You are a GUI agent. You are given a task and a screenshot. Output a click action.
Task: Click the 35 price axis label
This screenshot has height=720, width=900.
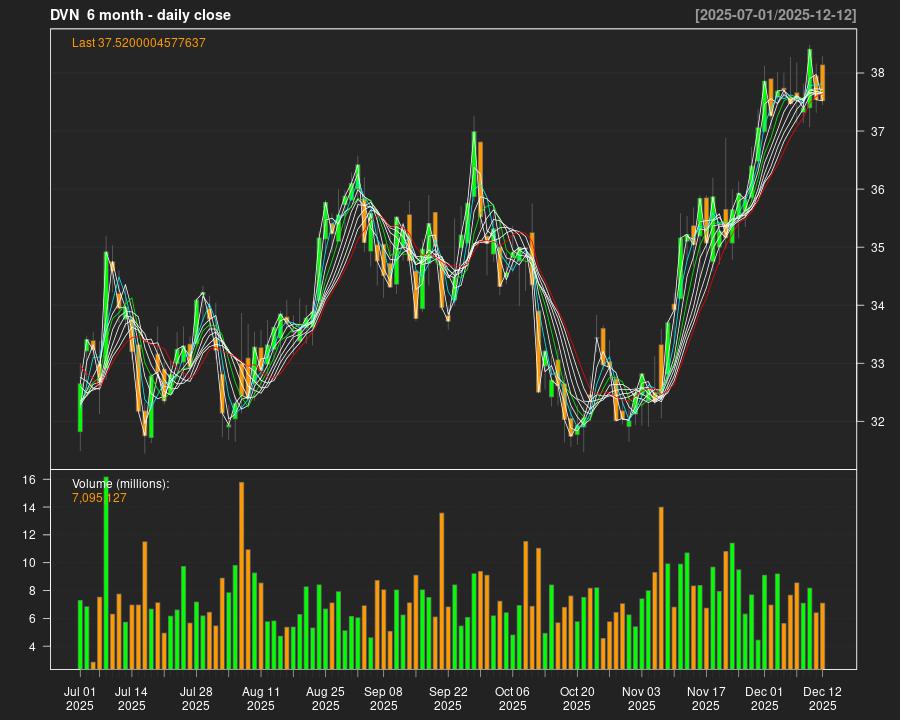point(877,248)
